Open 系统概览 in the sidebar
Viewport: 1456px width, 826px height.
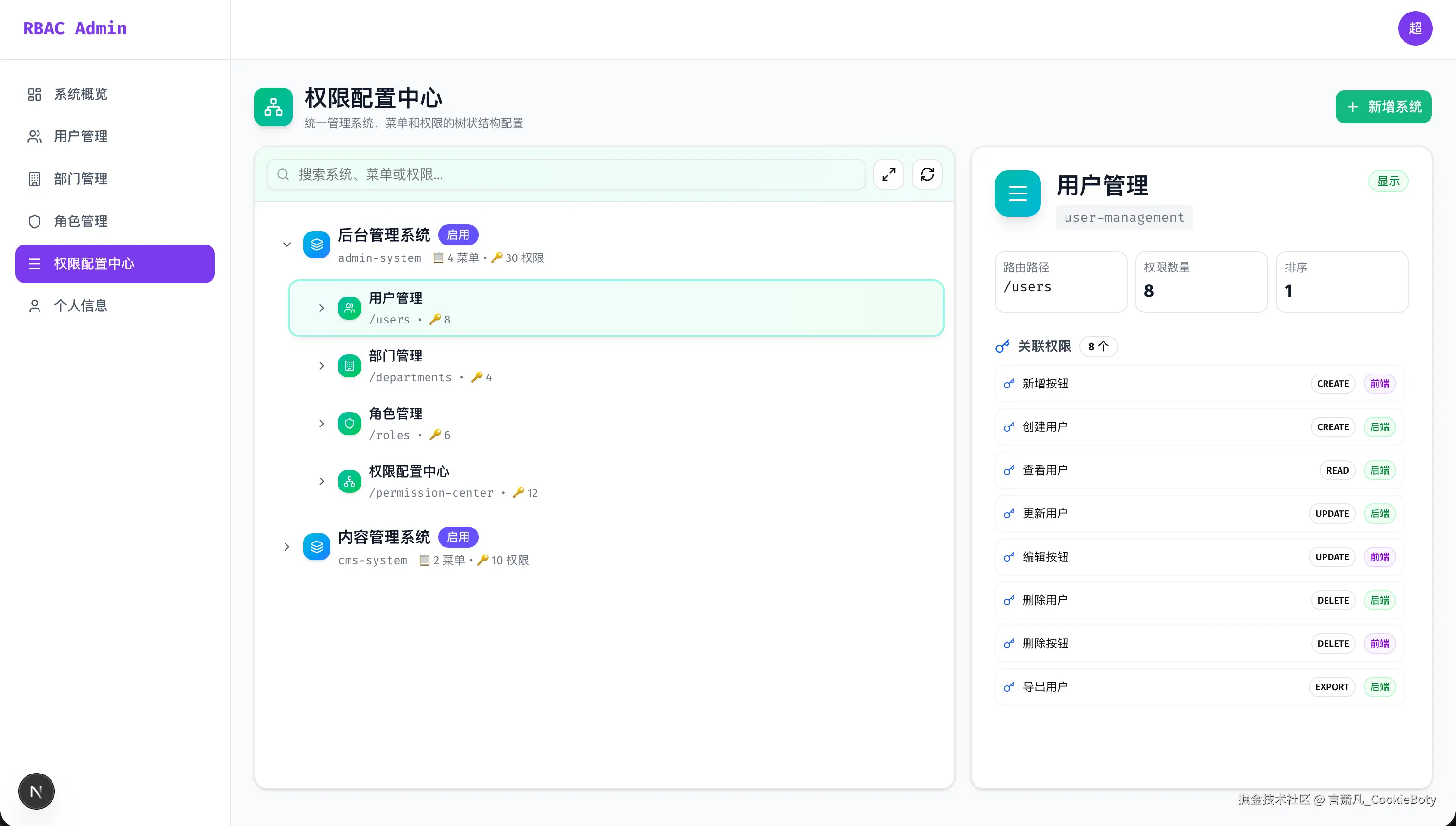click(80, 94)
